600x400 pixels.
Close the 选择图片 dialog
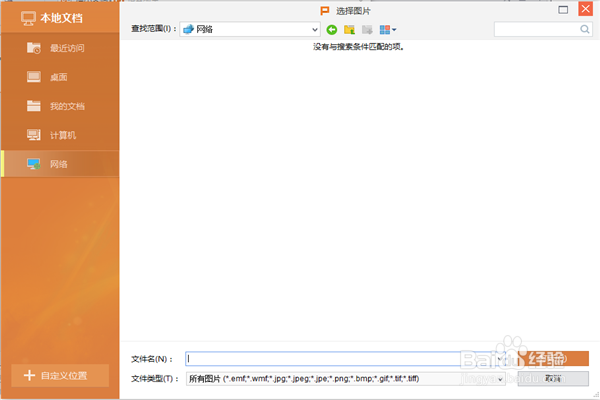pos(585,9)
